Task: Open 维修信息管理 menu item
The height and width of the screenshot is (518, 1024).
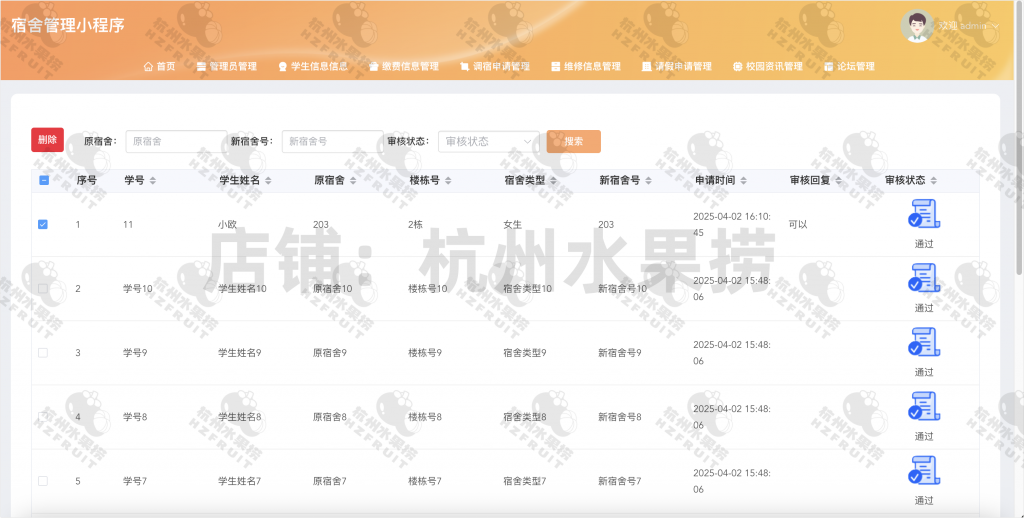Action: point(586,67)
